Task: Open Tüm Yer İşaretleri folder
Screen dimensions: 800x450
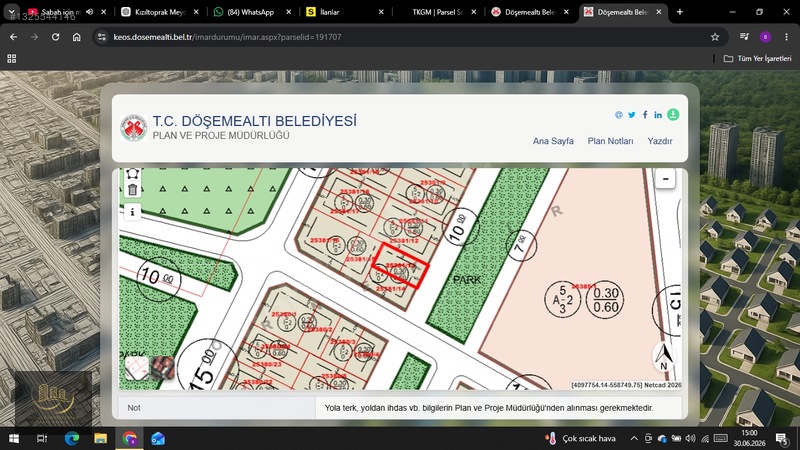Action: point(757,59)
